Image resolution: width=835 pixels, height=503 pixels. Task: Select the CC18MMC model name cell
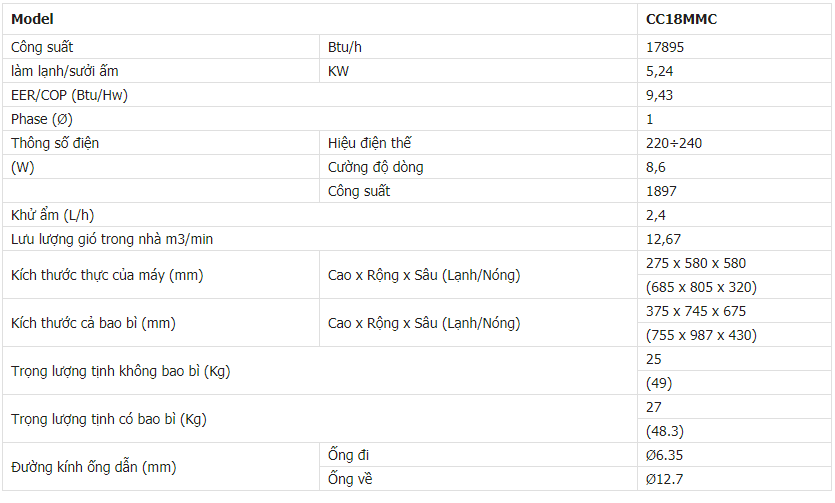click(x=680, y=19)
